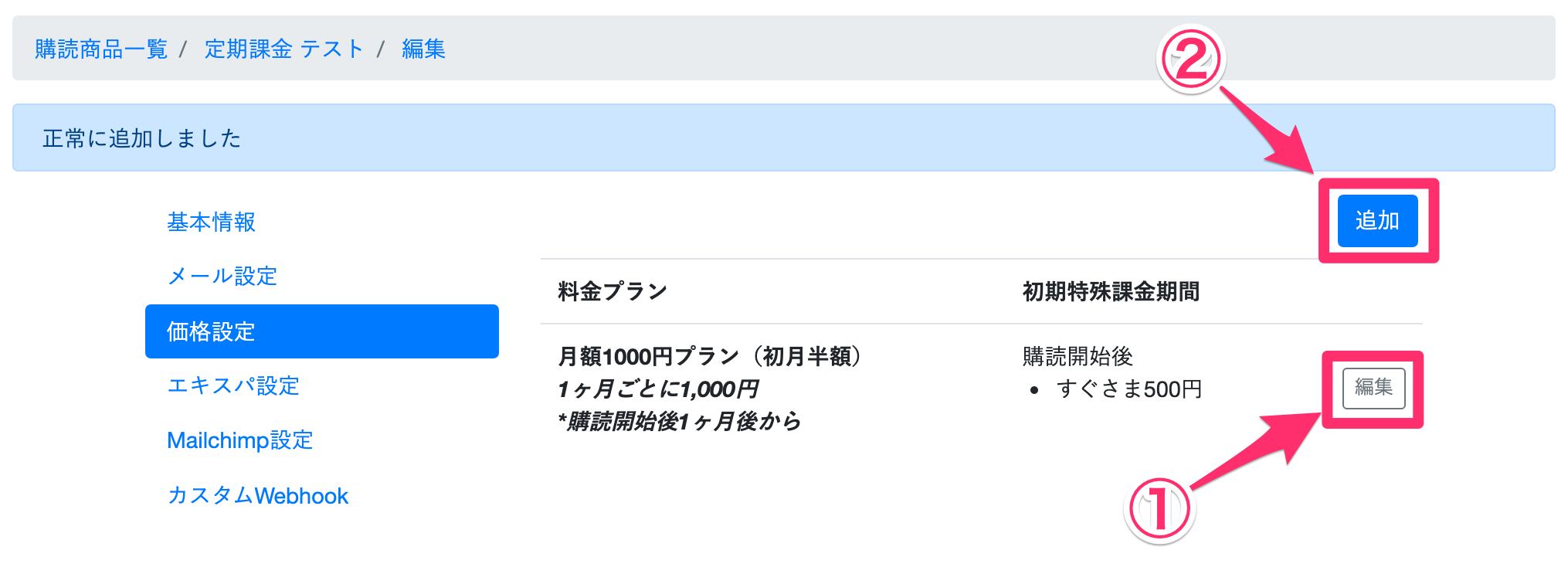Click the 編集 button for the plan row

1373,388
